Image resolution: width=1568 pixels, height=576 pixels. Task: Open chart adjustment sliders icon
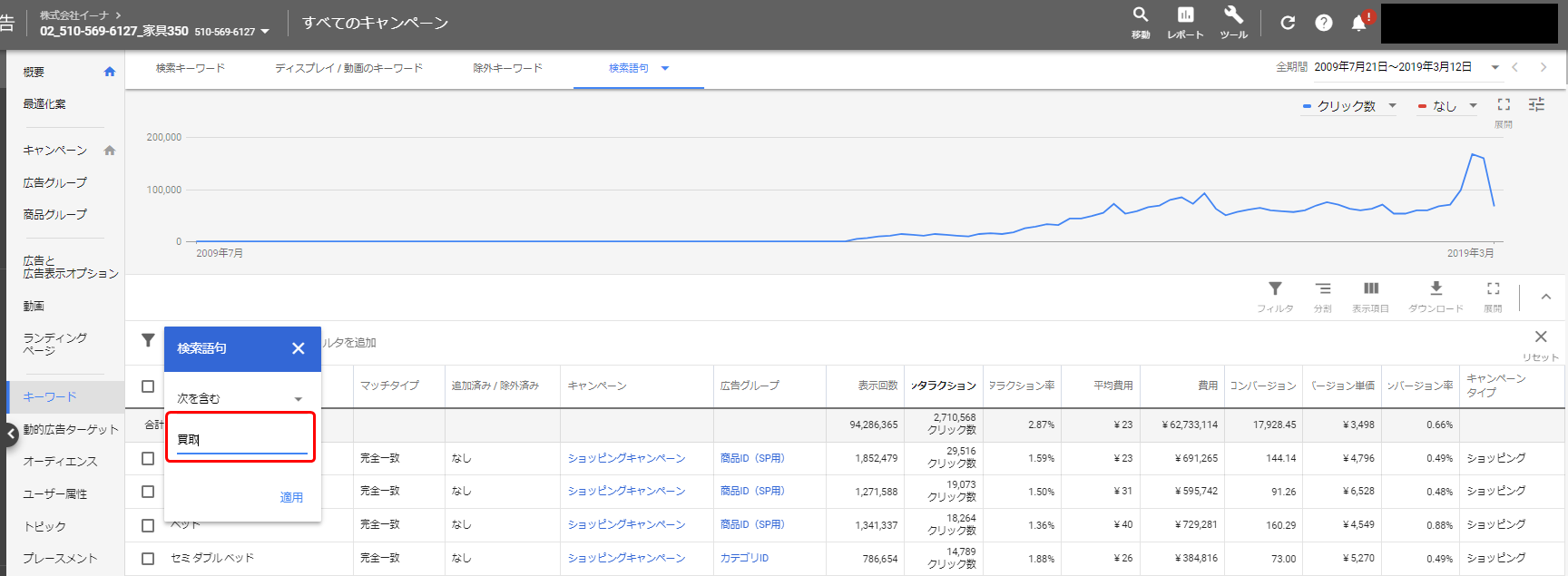click(x=1536, y=105)
